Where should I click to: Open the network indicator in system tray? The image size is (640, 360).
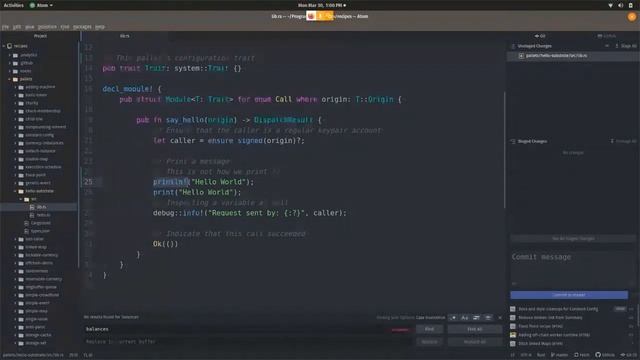click(610, 5)
